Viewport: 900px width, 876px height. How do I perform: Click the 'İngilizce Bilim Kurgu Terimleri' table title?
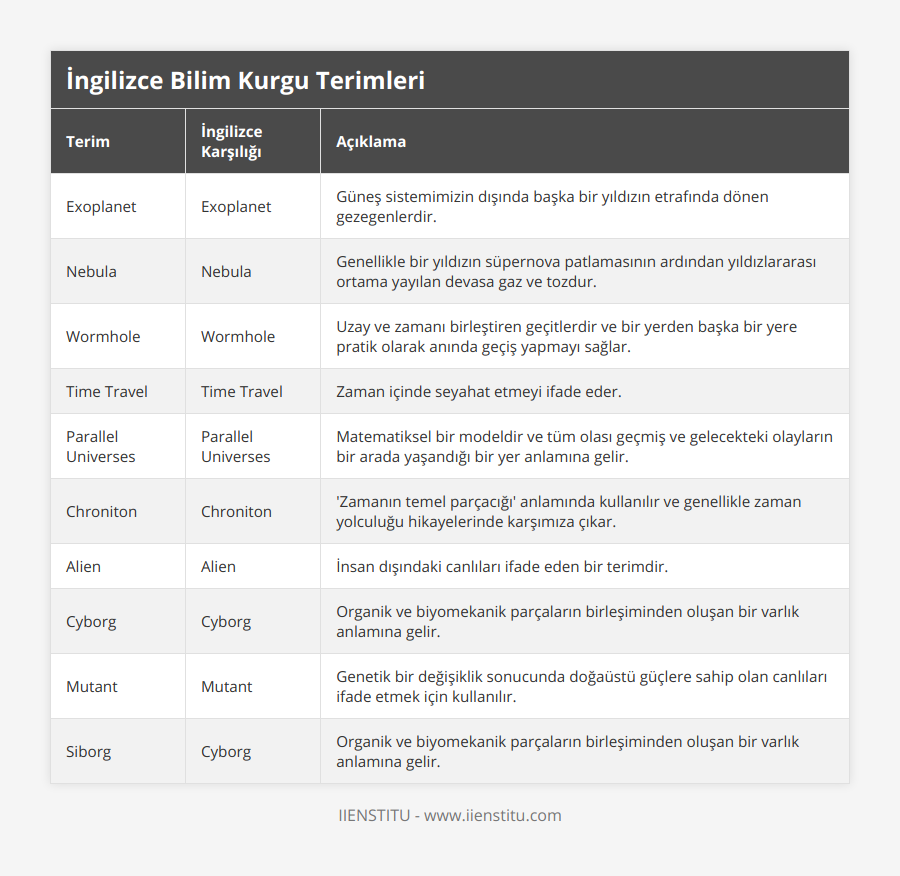245,81
